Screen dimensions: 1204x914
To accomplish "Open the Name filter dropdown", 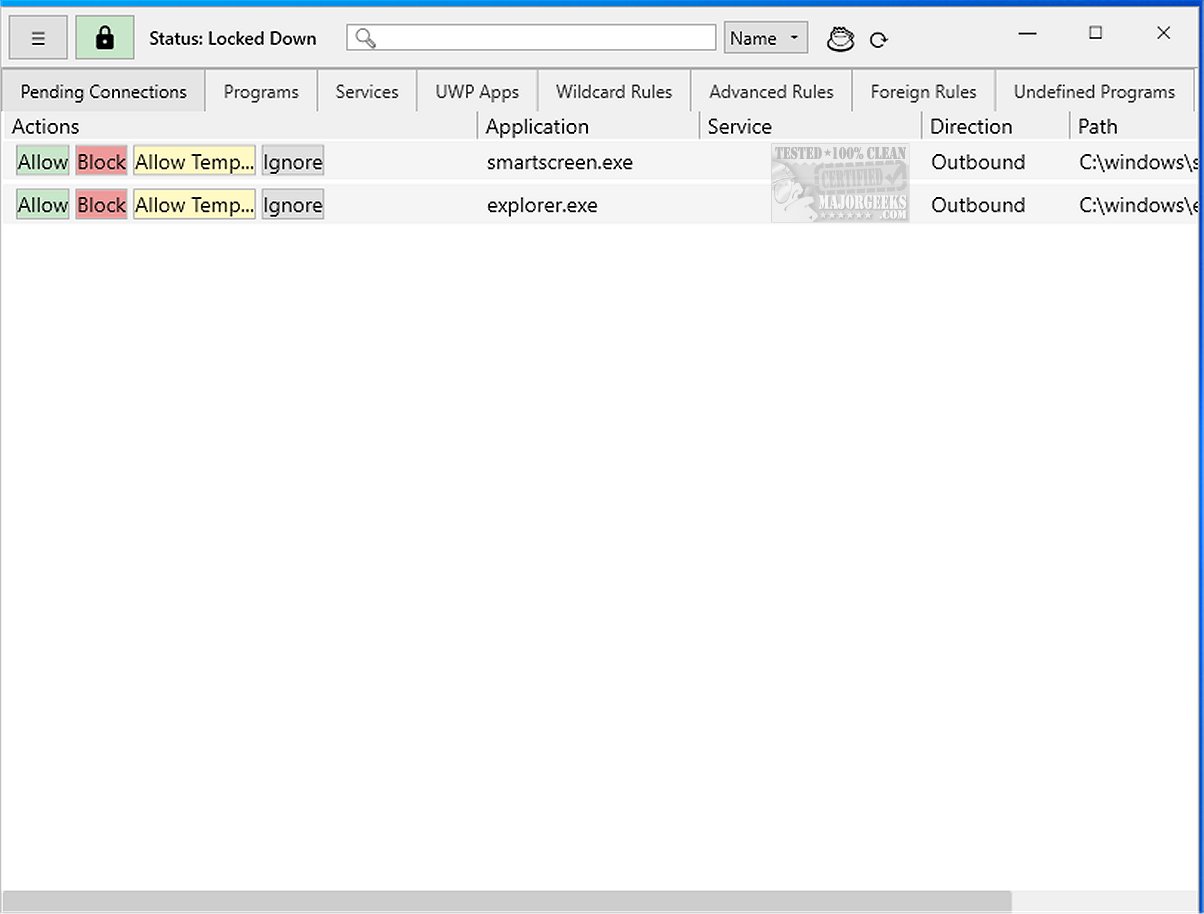I will coord(766,38).
